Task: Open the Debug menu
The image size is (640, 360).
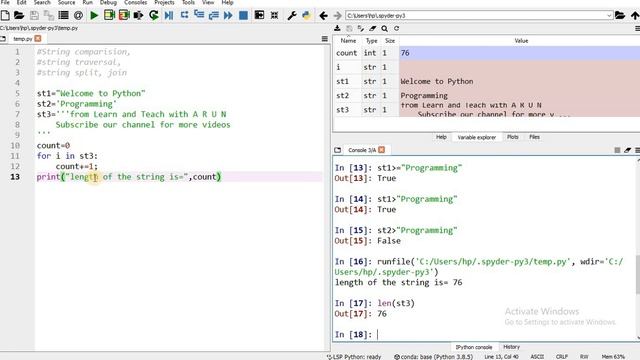Action: (x=108, y=2)
